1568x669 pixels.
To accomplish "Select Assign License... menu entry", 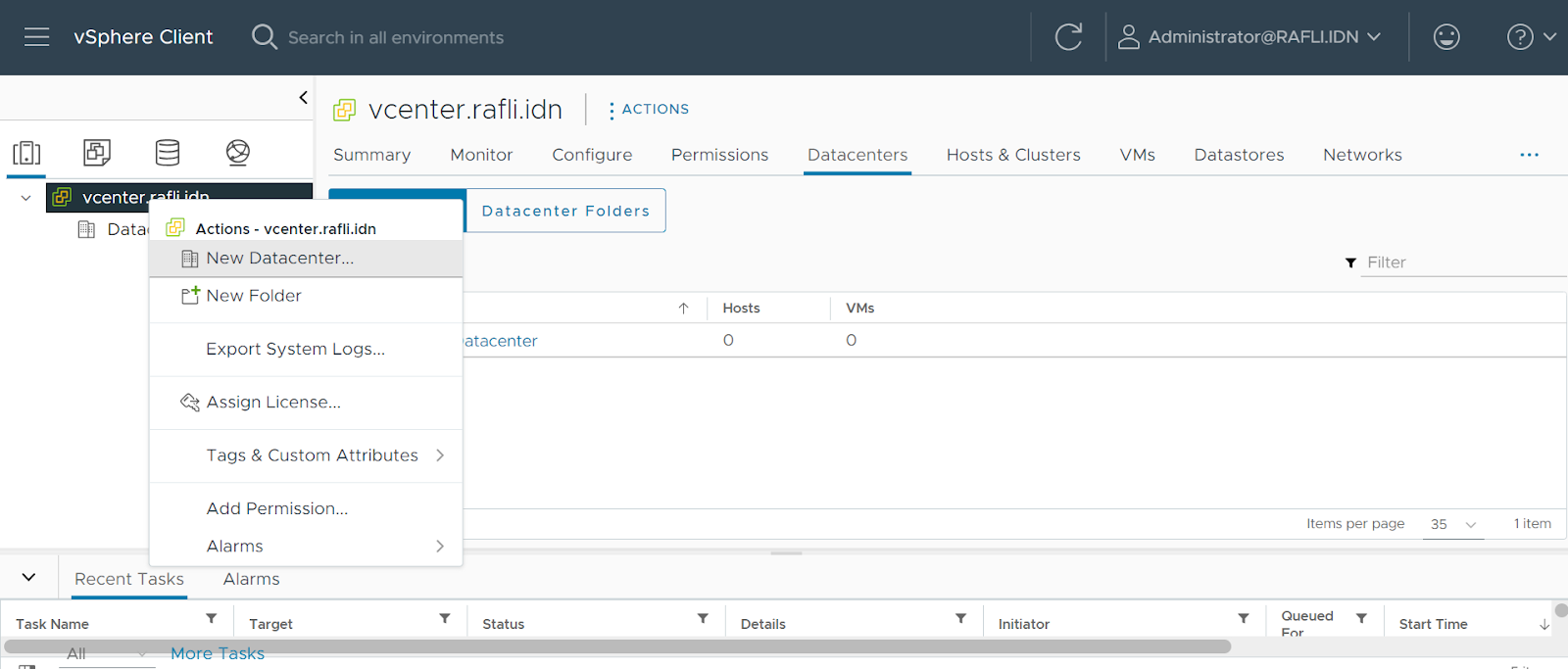I will coord(306,403).
